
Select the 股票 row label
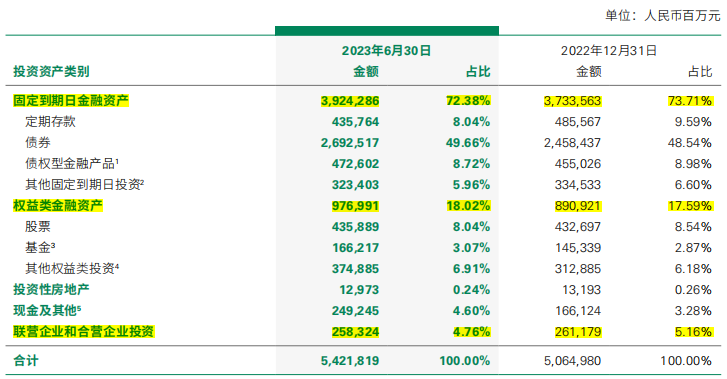[x=38, y=226]
